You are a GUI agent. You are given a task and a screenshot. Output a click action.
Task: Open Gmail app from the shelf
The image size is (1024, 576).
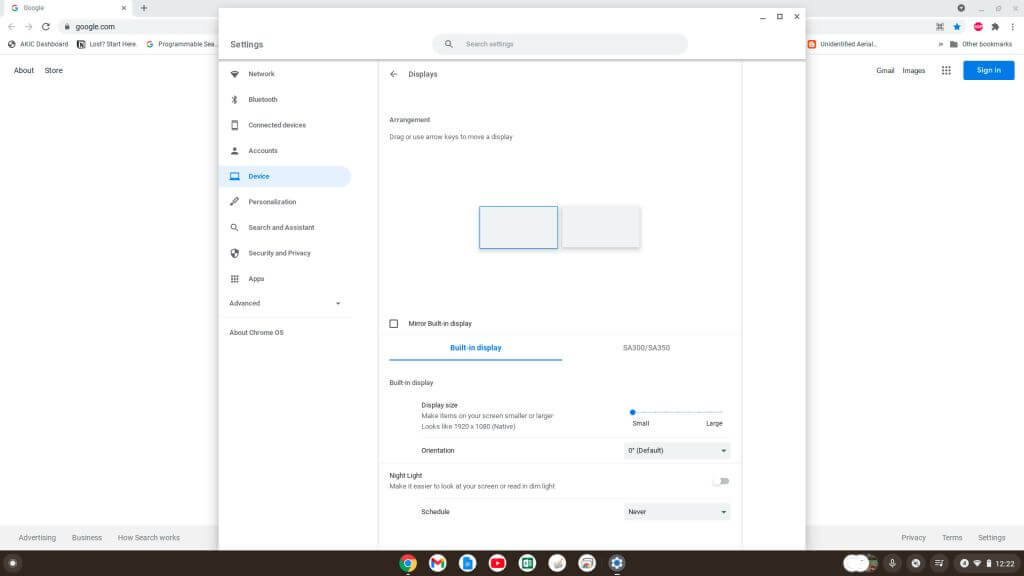(x=437, y=563)
